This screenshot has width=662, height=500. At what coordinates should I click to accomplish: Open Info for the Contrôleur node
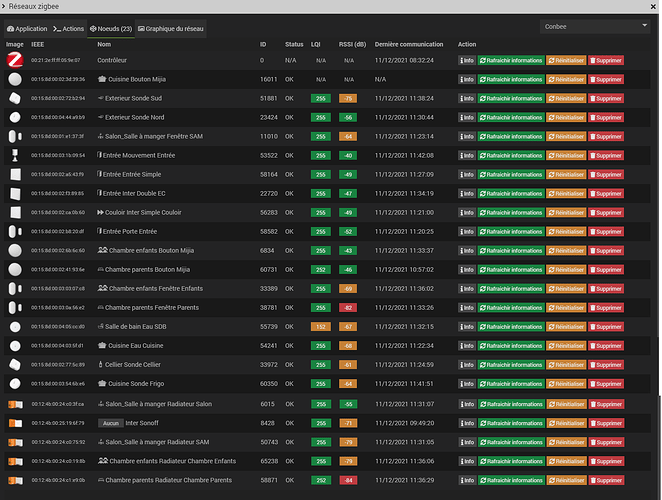point(467,60)
